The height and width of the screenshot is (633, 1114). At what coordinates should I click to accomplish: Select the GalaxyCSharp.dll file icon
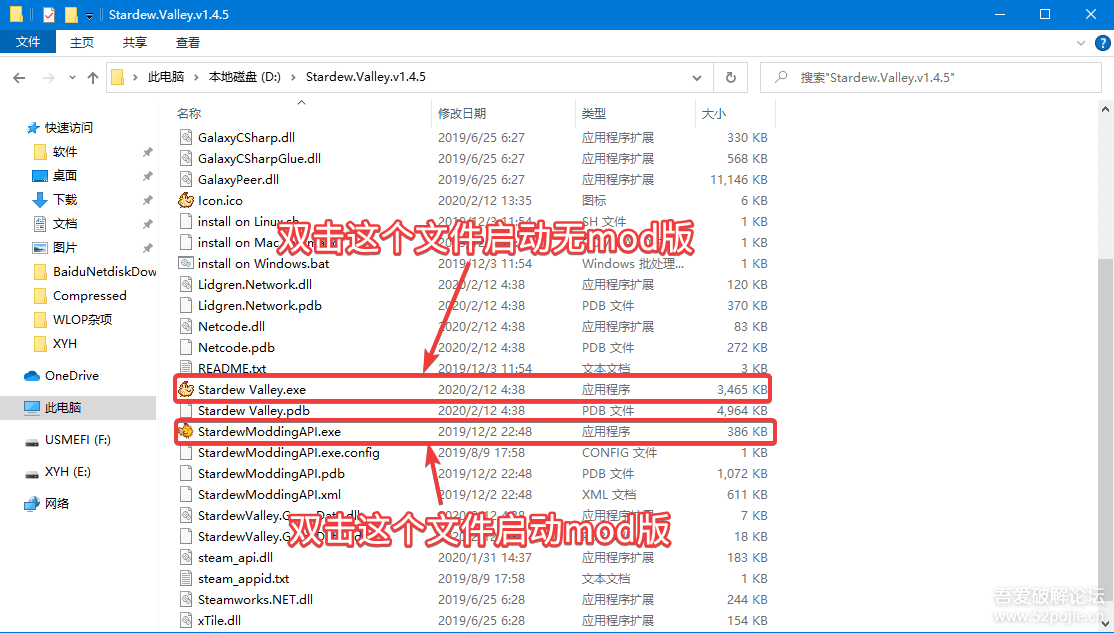click(x=185, y=137)
